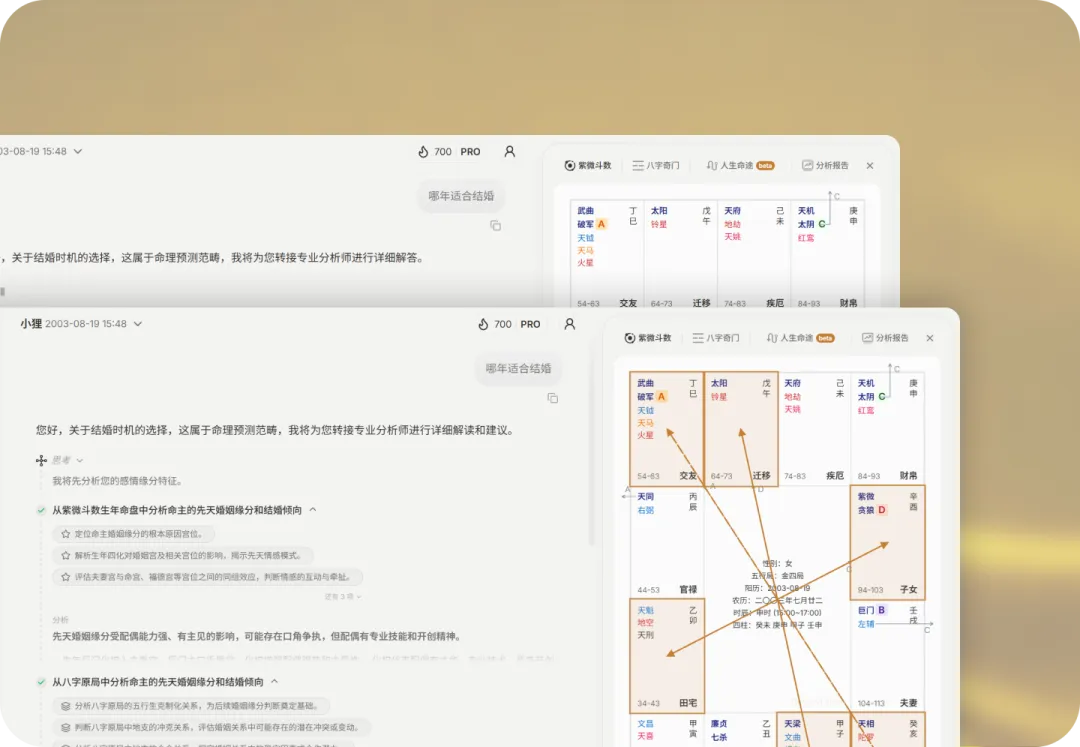
Task: Click star icon of 评估夫妻宫与命宫 step
Action: [65, 577]
